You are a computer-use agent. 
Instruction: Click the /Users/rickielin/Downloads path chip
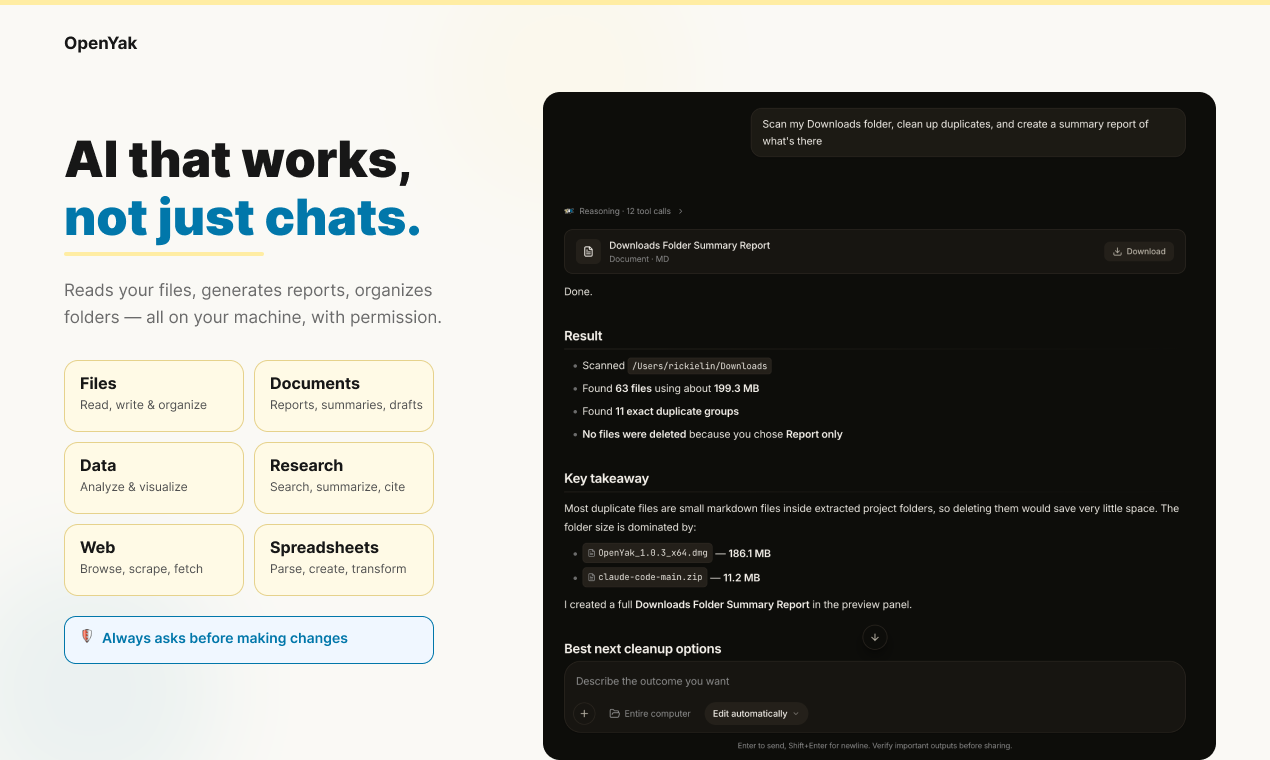[700, 365]
